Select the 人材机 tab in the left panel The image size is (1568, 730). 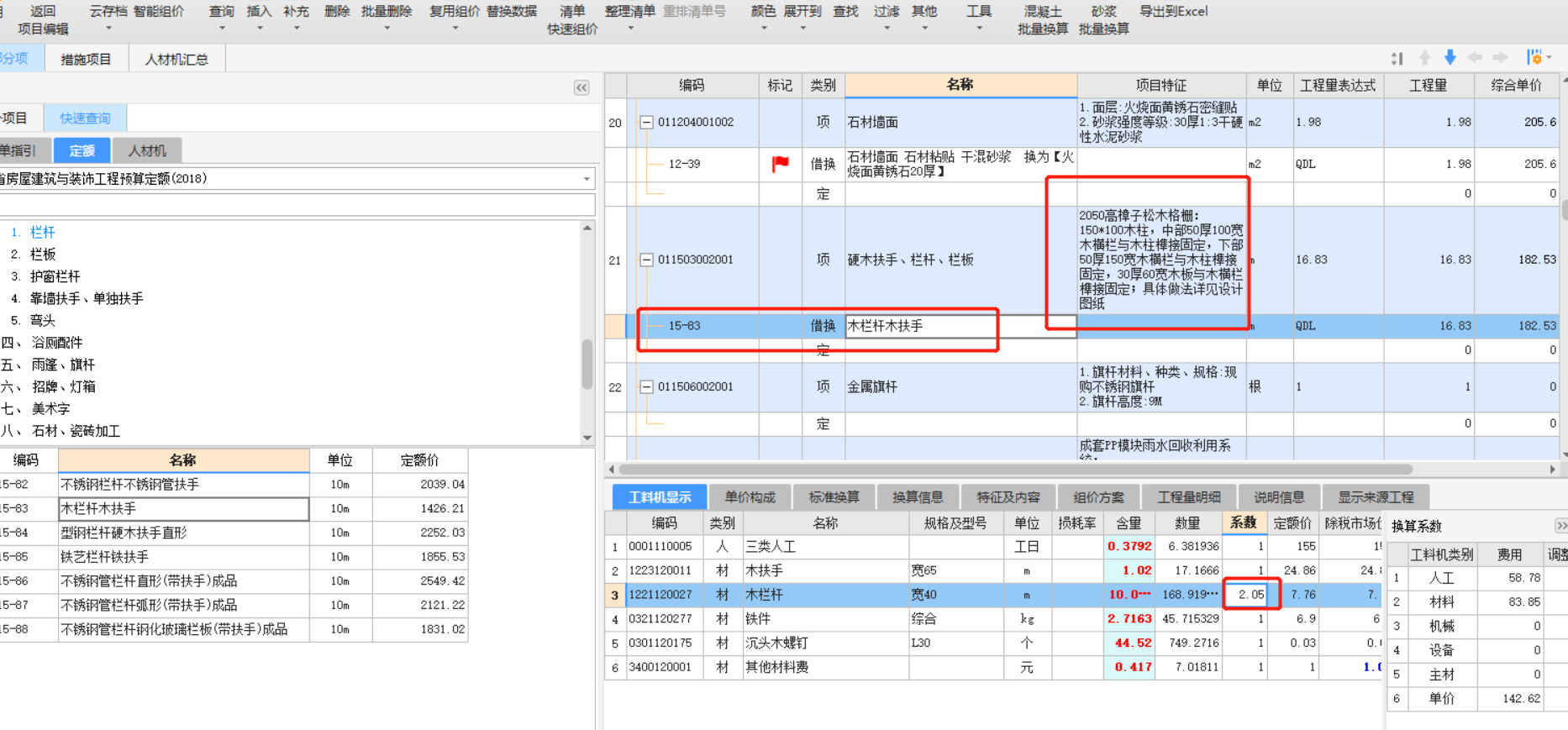[x=147, y=150]
